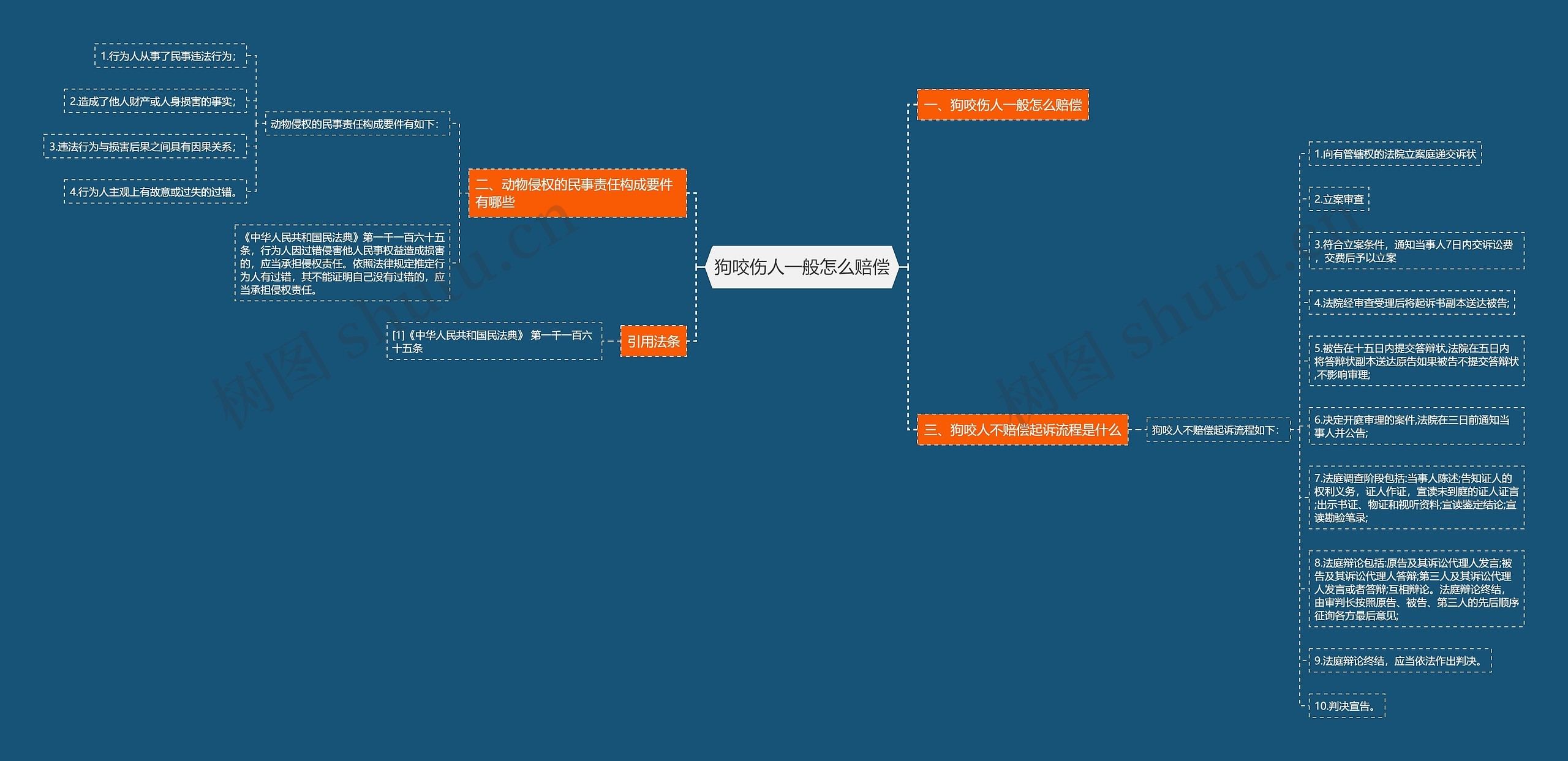Select the node 9.法庭辩论终结，应当依法作出判决

click(1400, 661)
